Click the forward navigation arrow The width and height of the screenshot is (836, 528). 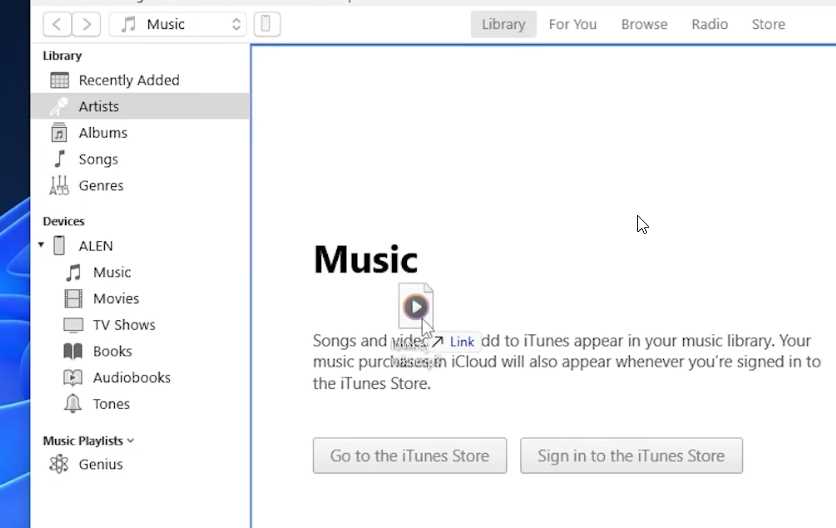tap(87, 24)
